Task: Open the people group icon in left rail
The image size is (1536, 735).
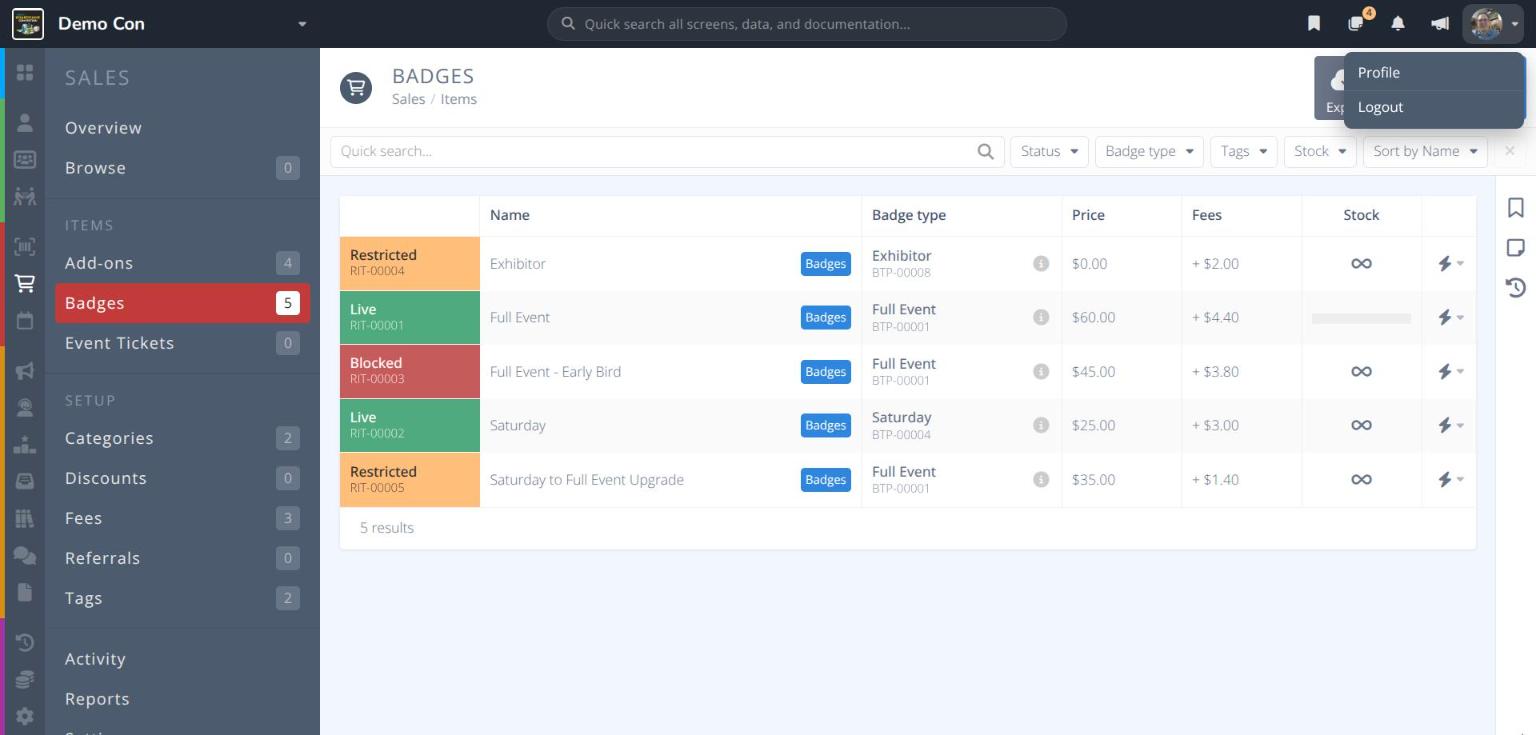Action: [25, 196]
